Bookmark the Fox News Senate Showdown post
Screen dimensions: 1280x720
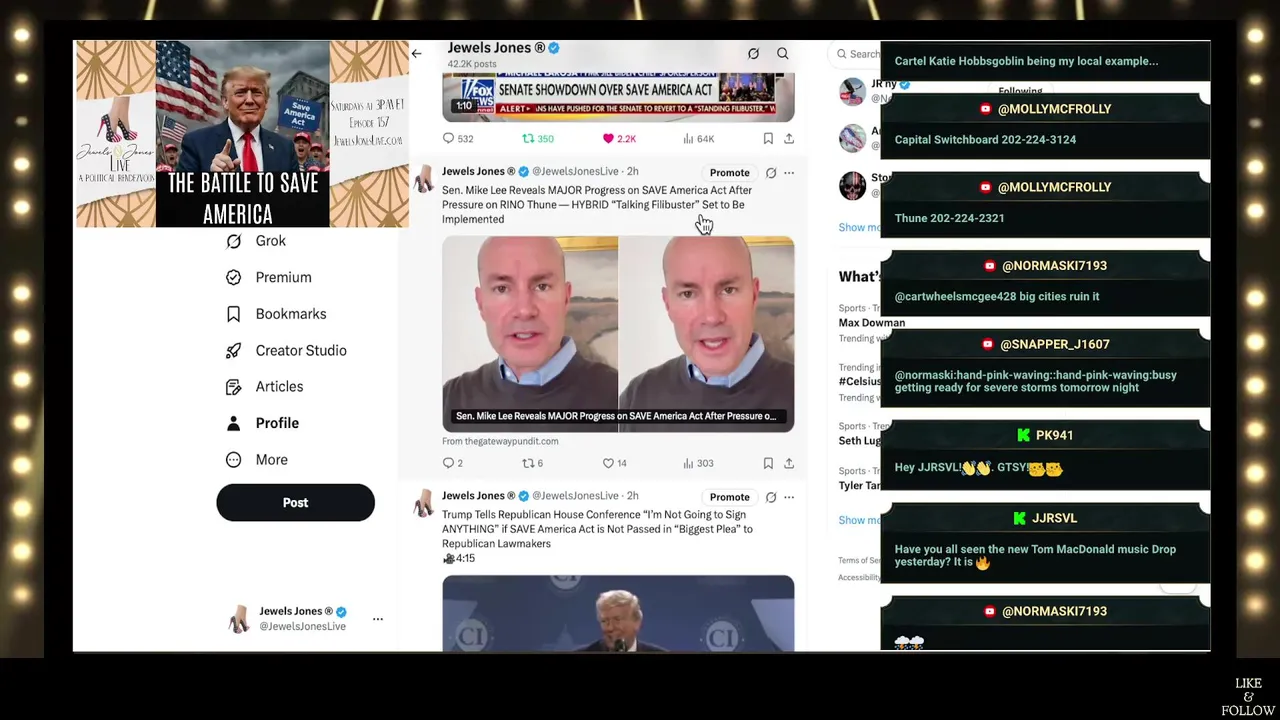click(x=768, y=139)
